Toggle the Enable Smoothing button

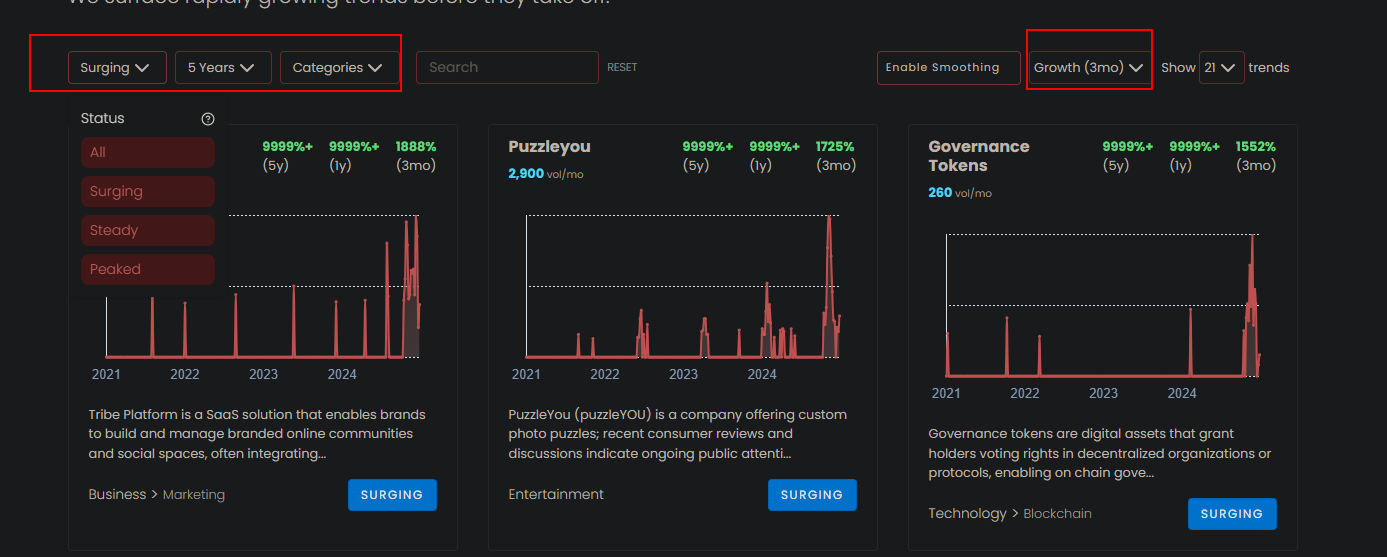tap(942, 68)
